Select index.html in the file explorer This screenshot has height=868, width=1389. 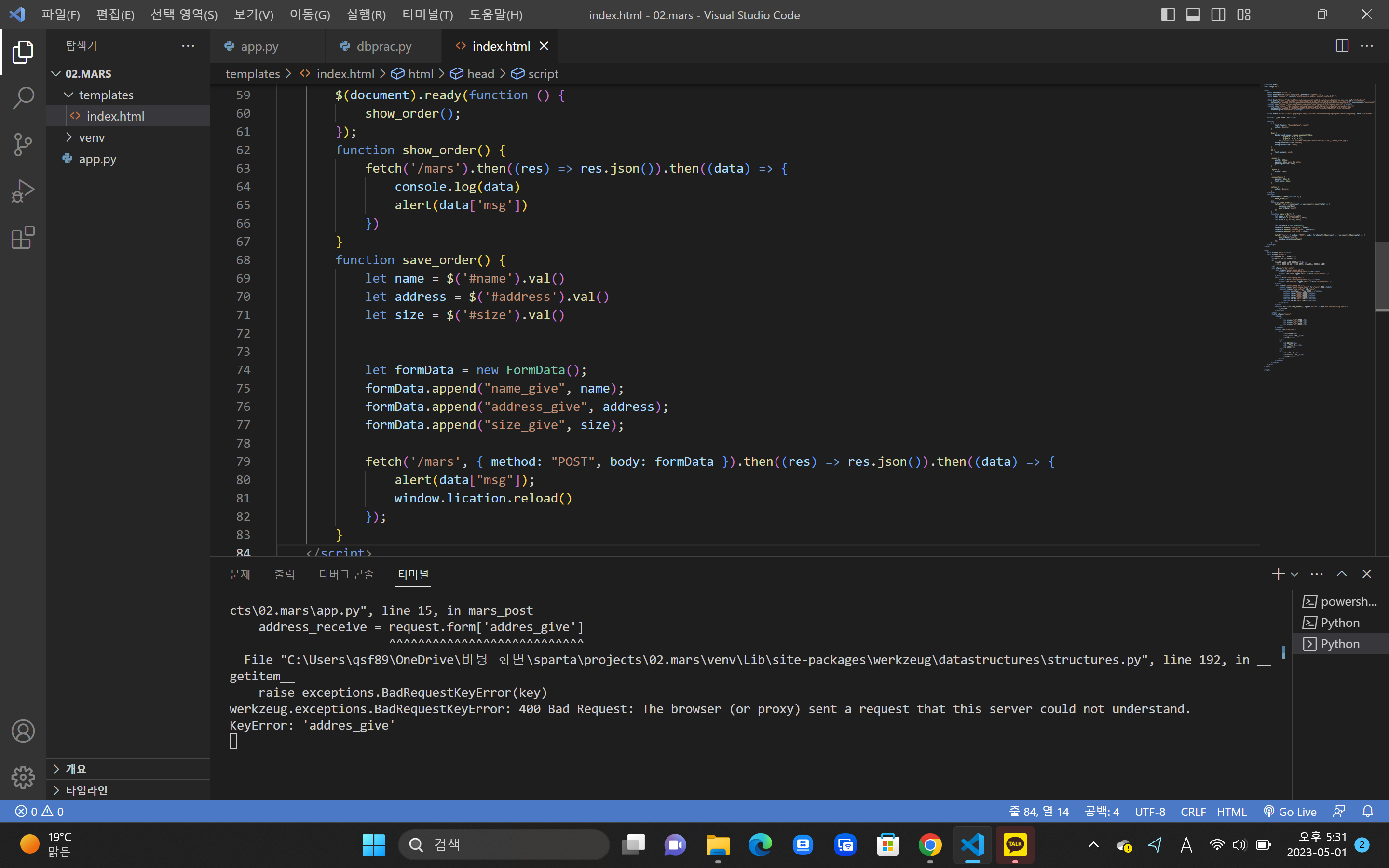pyautogui.click(x=129, y=116)
